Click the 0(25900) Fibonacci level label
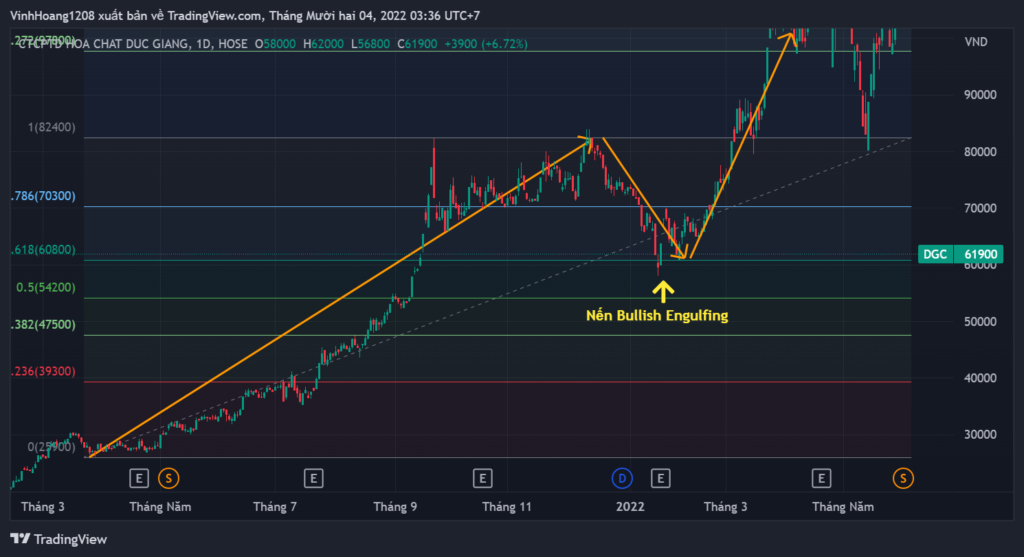This screenshot has height=557, width=1024. (x=52, y=447)
